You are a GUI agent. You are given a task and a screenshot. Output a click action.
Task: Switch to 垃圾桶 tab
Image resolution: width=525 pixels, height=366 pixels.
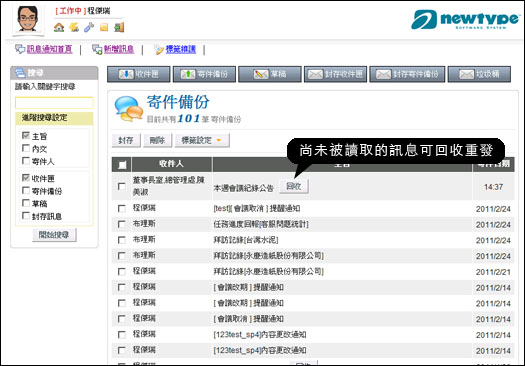pyautogui.click(x=479, y=74)
